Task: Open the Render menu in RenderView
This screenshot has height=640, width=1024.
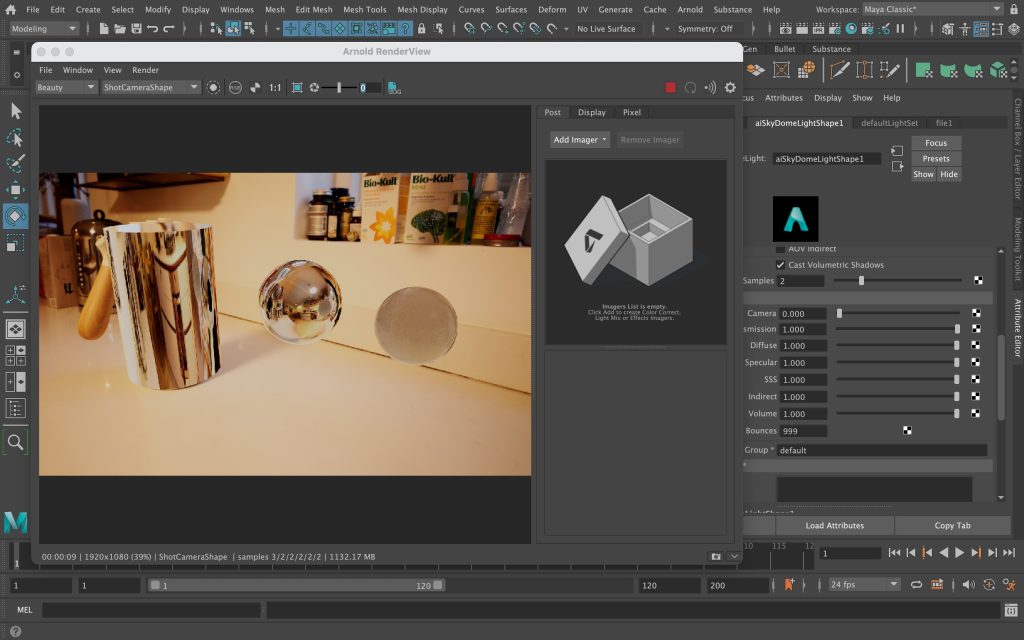Action: coord(145,70)
